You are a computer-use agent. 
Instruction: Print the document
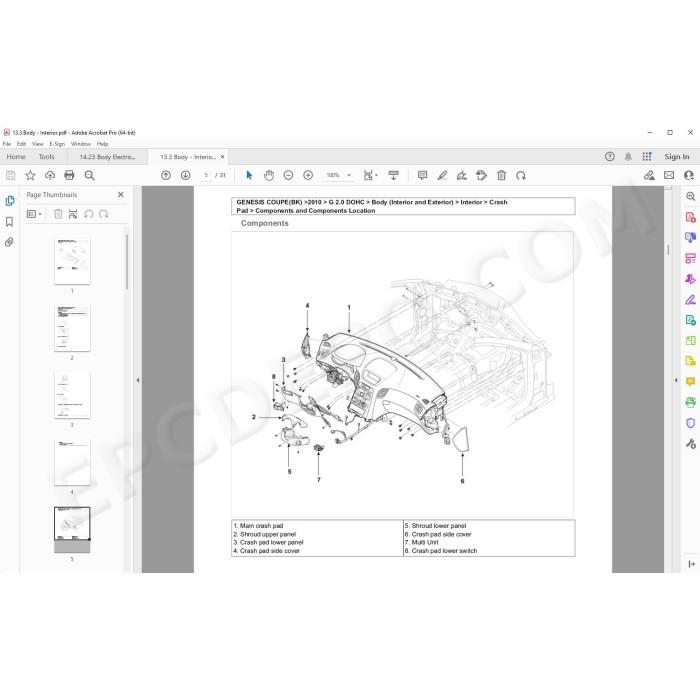point(69,175)
